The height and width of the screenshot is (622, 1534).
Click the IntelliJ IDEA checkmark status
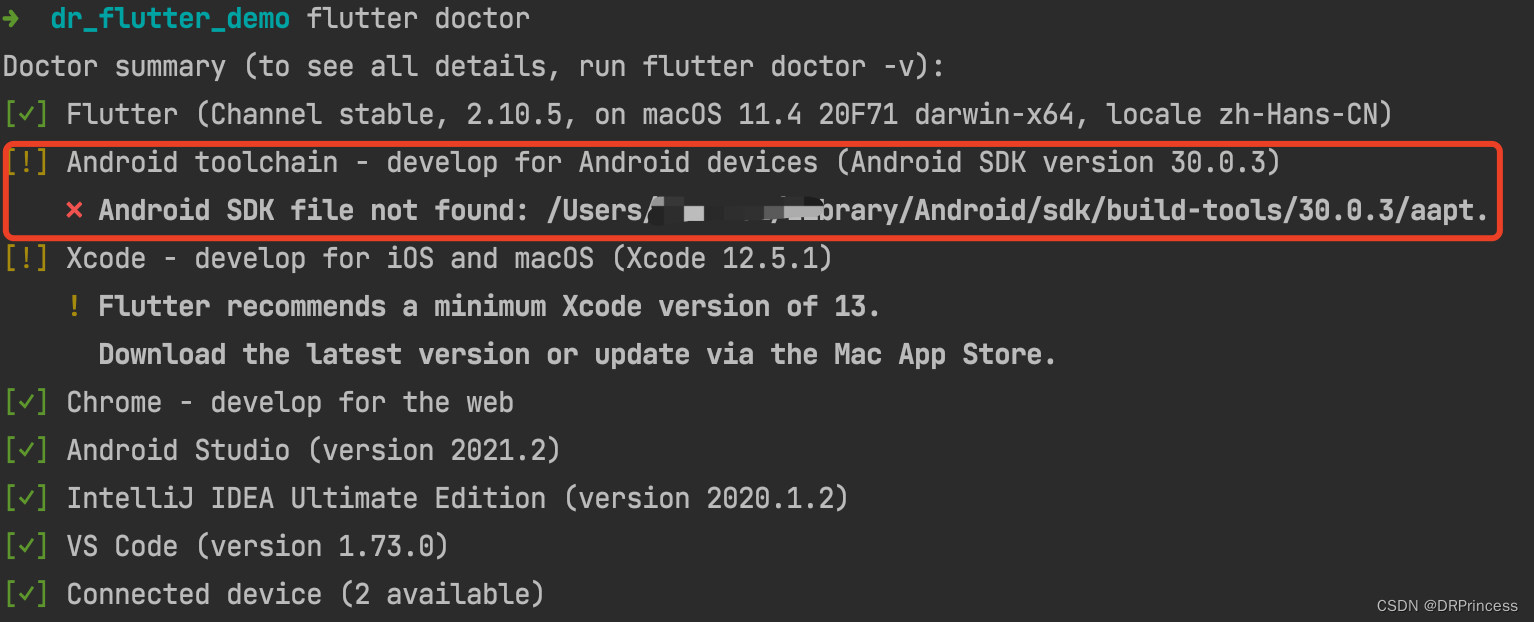pos(26,498)
